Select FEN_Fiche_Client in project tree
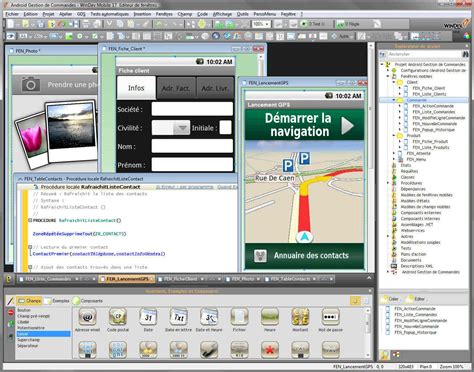This screenshot has height=372, width=474. tap(429, 88)
